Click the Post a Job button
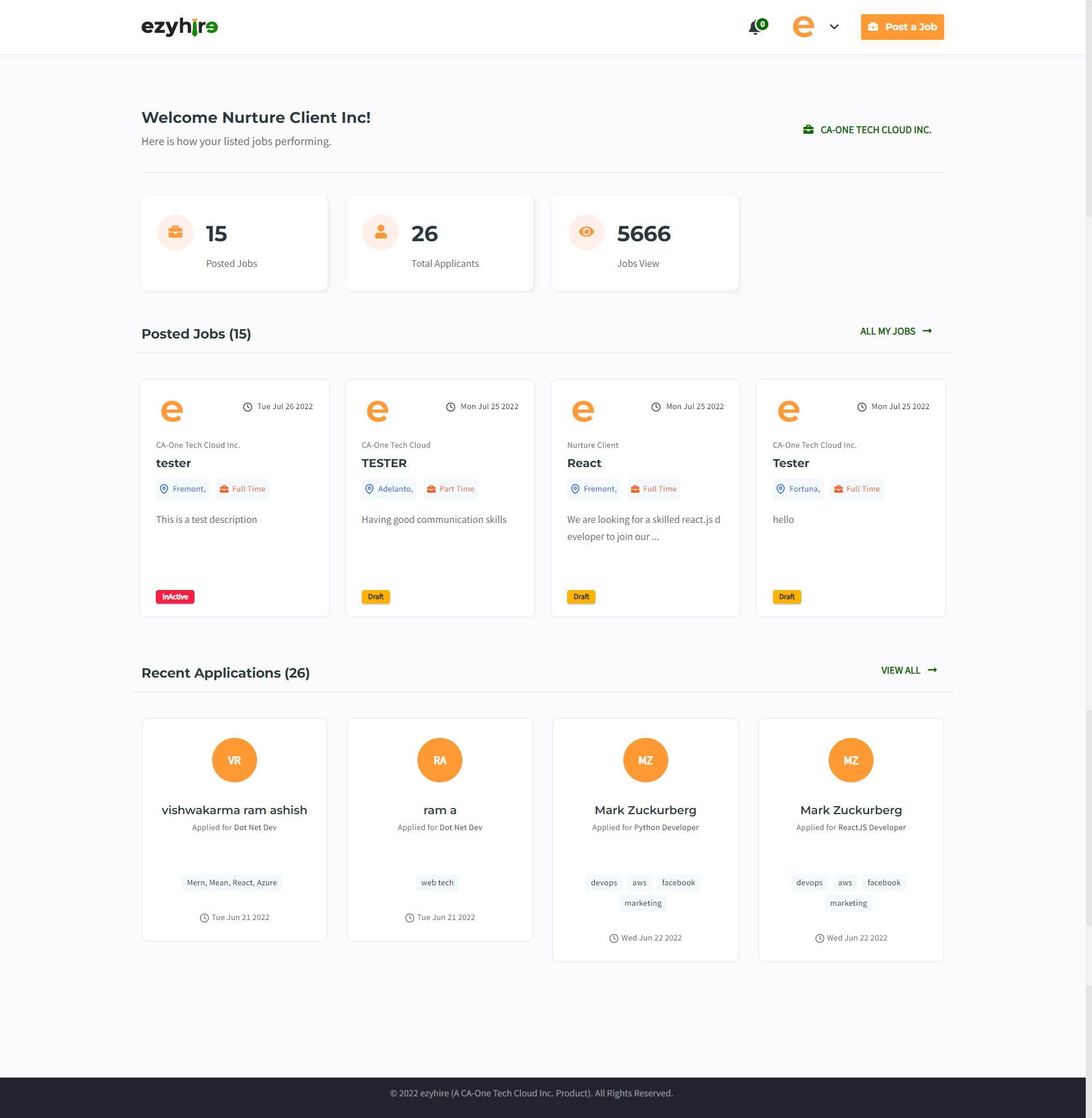The width and height of the screenshot is (1092, 1118). pos(901,26)
